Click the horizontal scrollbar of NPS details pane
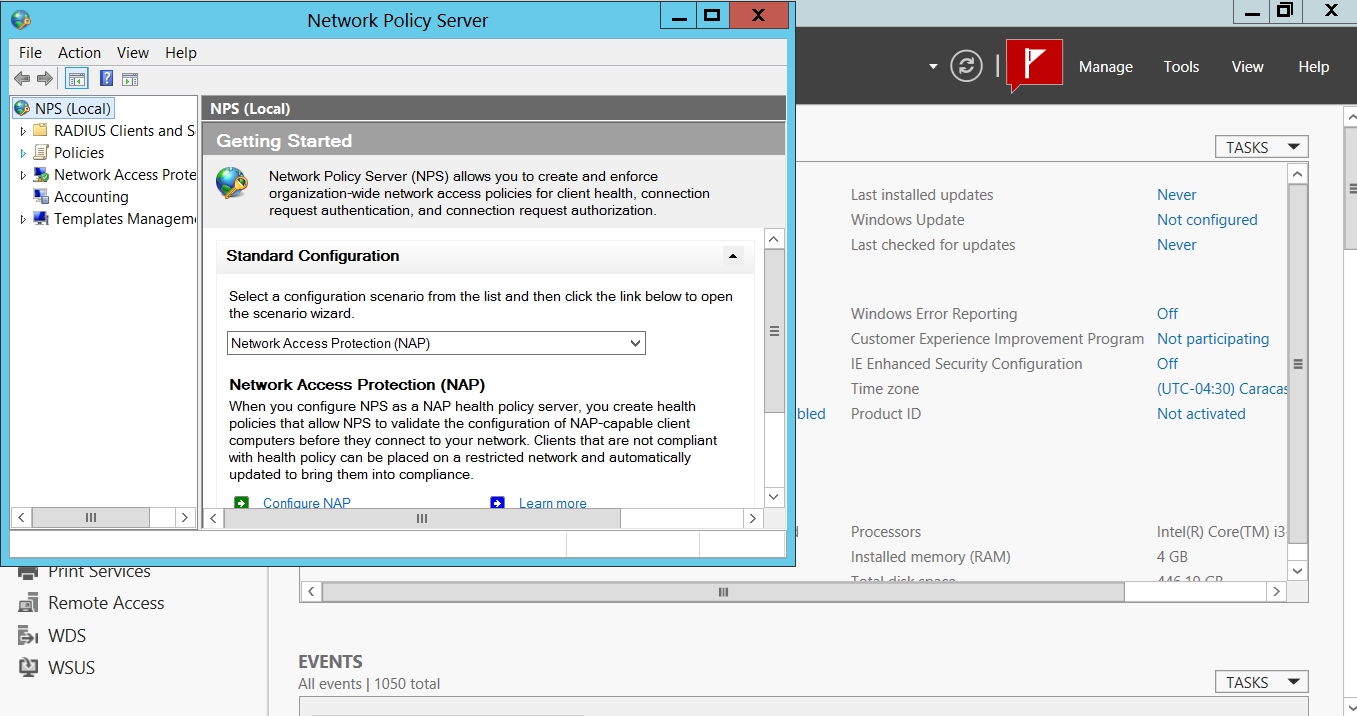This screenshot has height=716, width=1357. [421, 518]
